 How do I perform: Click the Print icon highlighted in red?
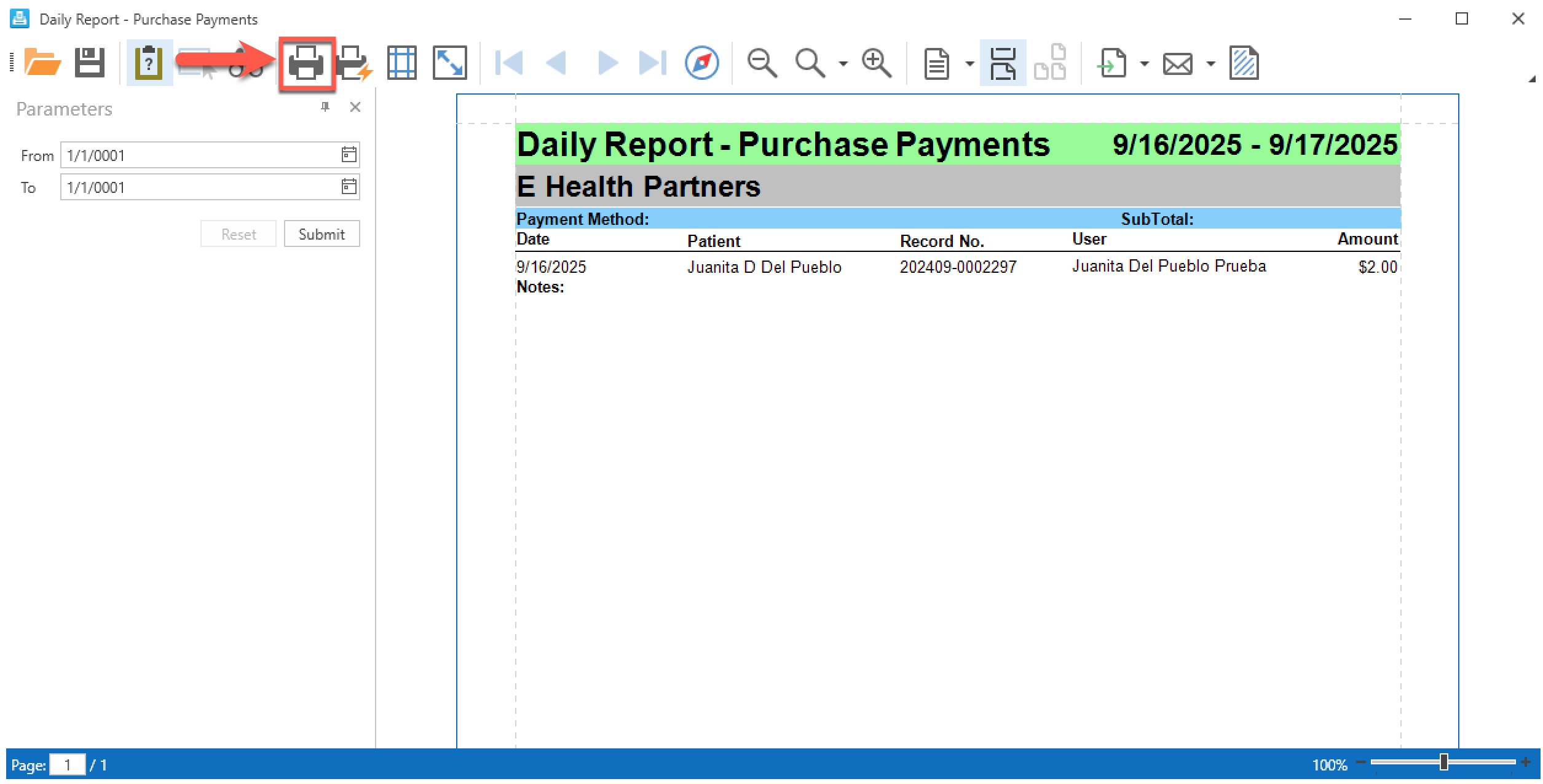pyautogui.click(x=306, y=63)
